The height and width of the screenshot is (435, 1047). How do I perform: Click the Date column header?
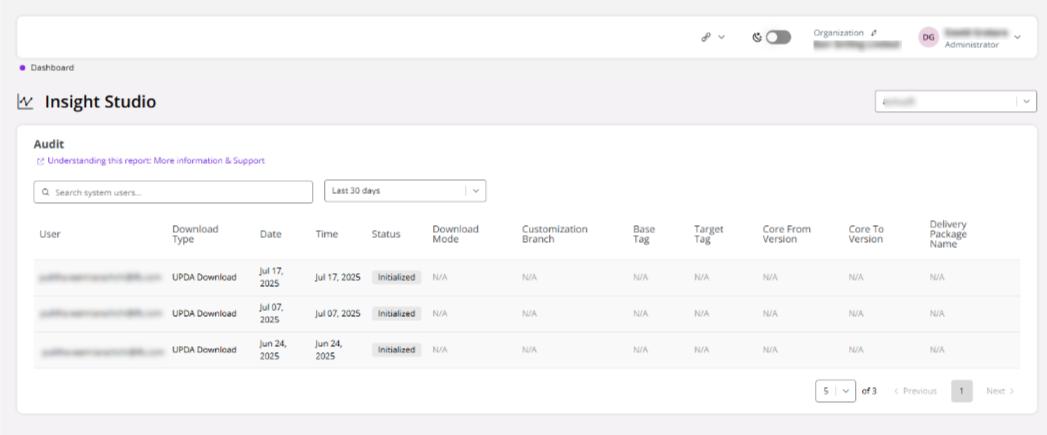click(270, 234)
